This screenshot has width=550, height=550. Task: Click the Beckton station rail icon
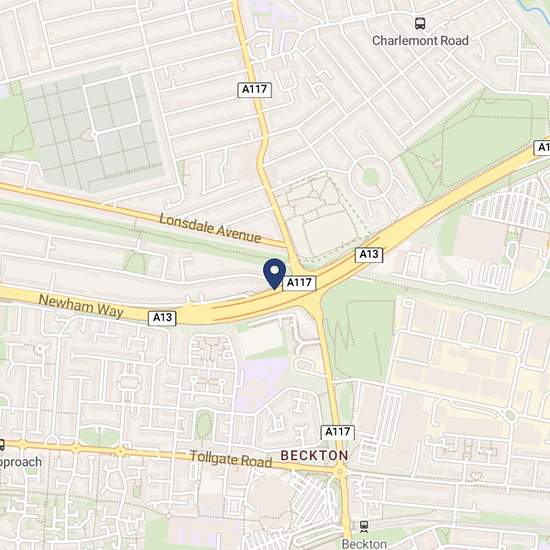[364, 526]
